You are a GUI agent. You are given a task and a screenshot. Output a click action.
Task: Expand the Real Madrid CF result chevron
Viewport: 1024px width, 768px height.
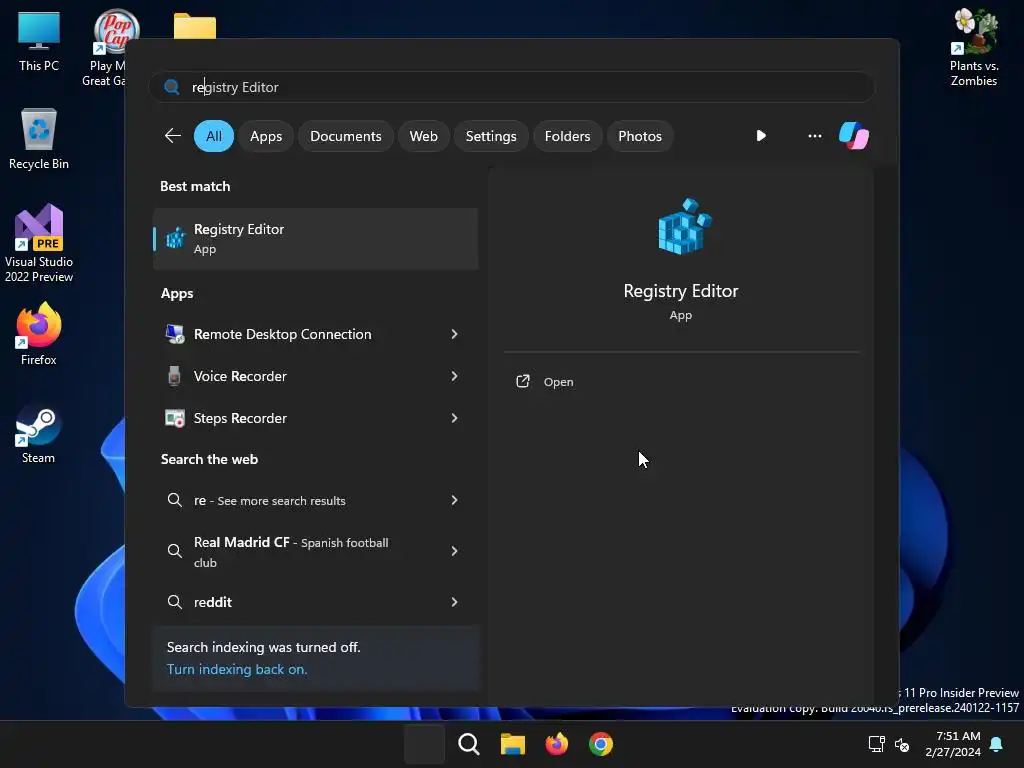click(x=455, y=551)
